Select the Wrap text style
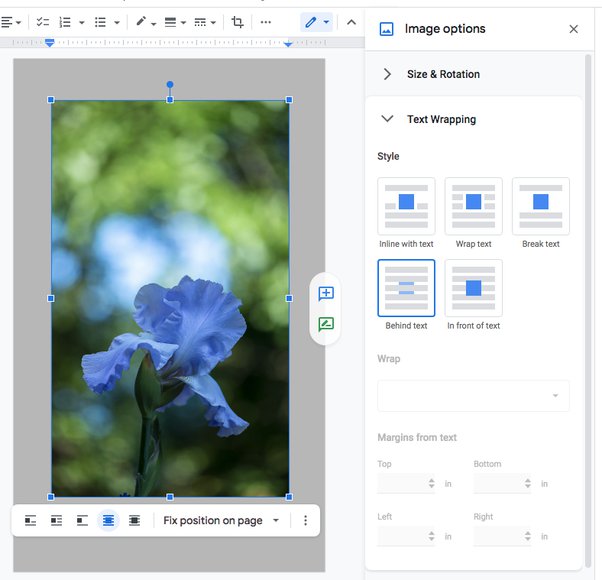This screenshot has height=580, width=602. pos(473,206)
